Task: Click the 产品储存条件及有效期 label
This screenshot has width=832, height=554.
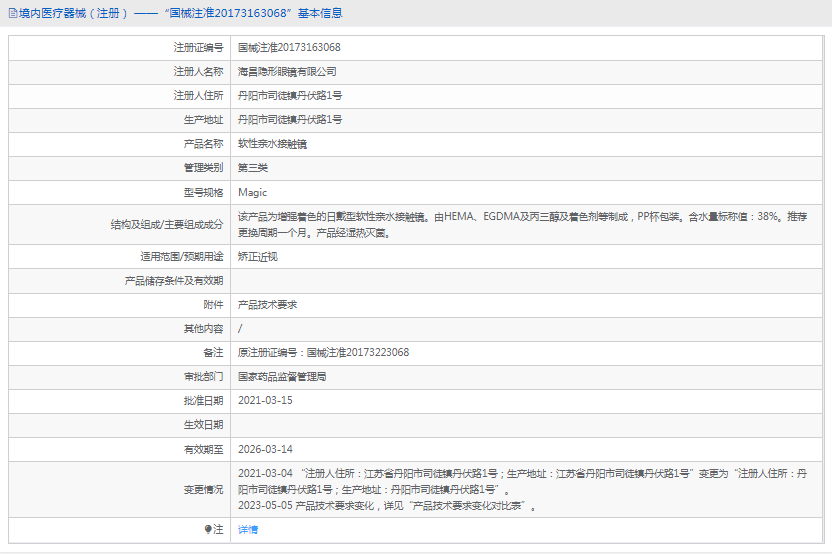Action: pos(174,281)
